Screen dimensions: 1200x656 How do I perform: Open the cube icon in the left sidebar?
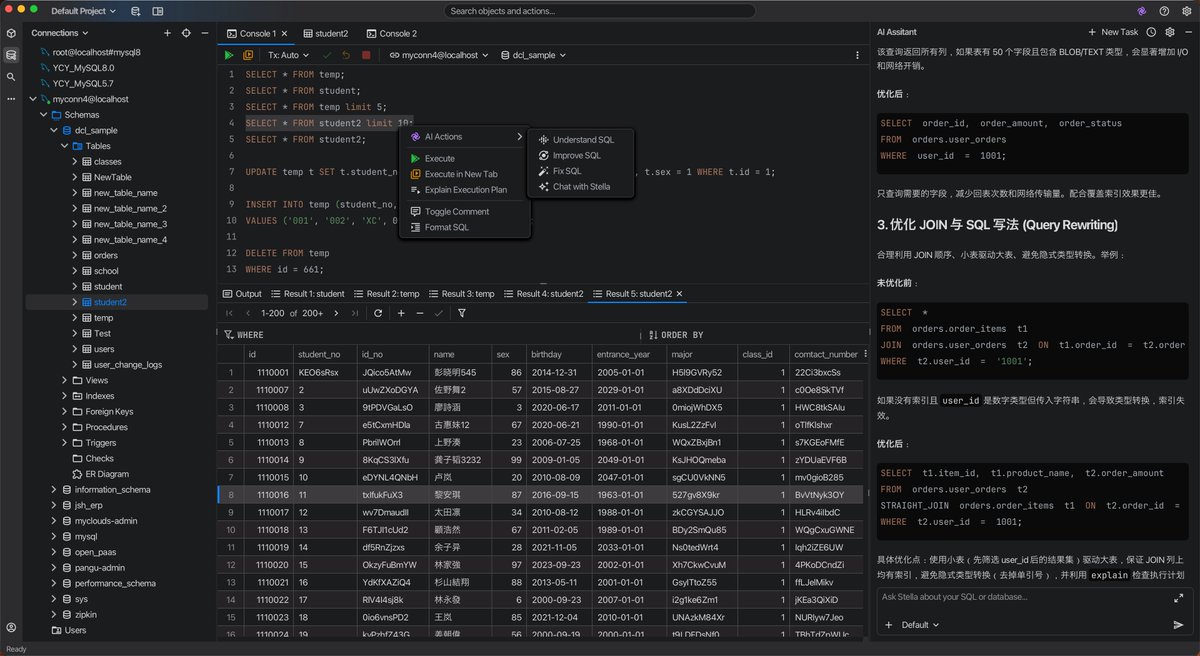coord(10,33)
